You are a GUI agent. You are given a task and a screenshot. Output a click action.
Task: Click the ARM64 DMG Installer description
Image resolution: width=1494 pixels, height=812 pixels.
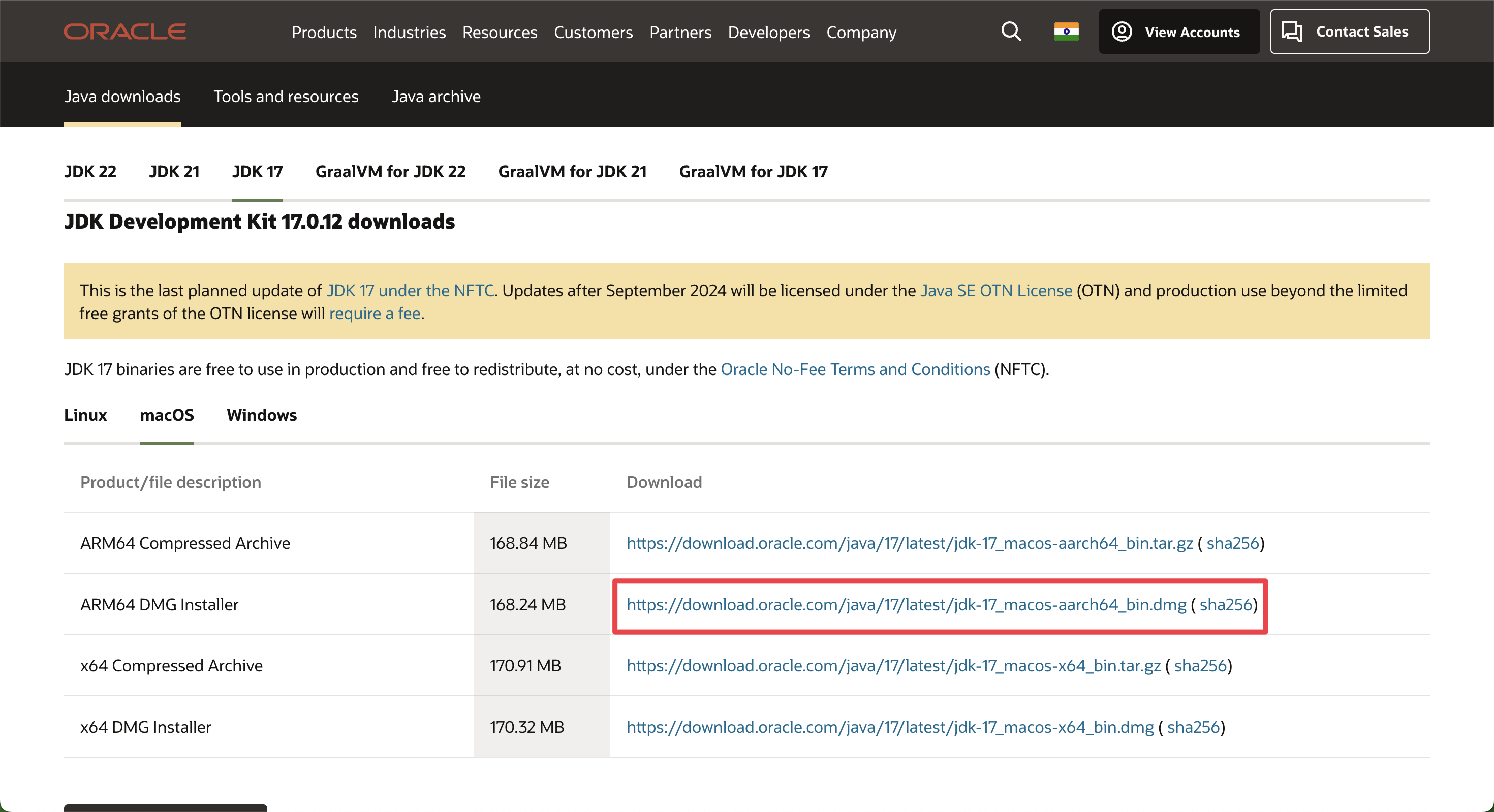160,605
